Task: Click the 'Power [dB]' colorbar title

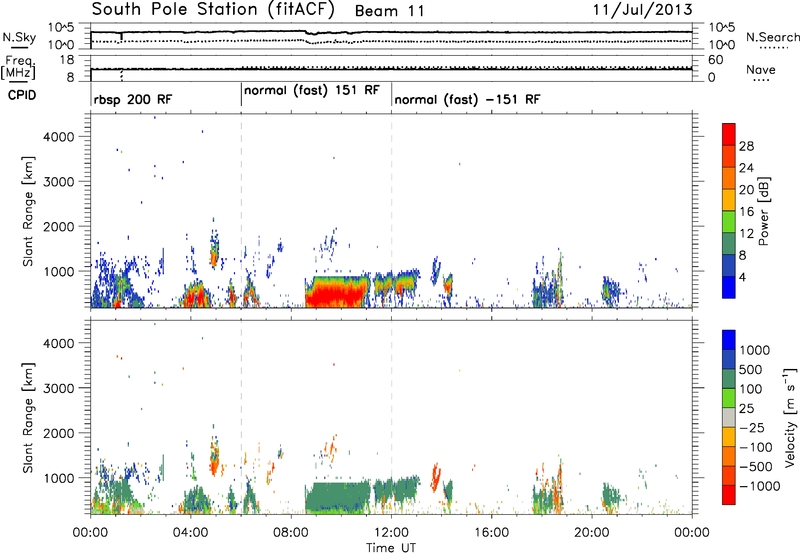Action: tap(764, 211)
